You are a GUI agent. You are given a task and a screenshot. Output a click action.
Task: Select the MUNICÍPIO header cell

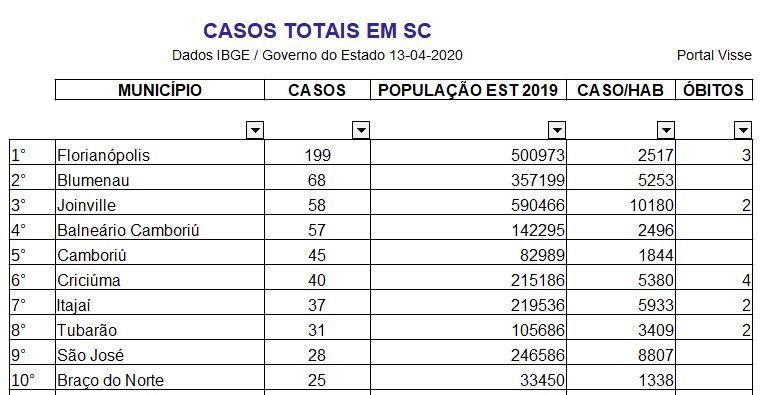160,90
